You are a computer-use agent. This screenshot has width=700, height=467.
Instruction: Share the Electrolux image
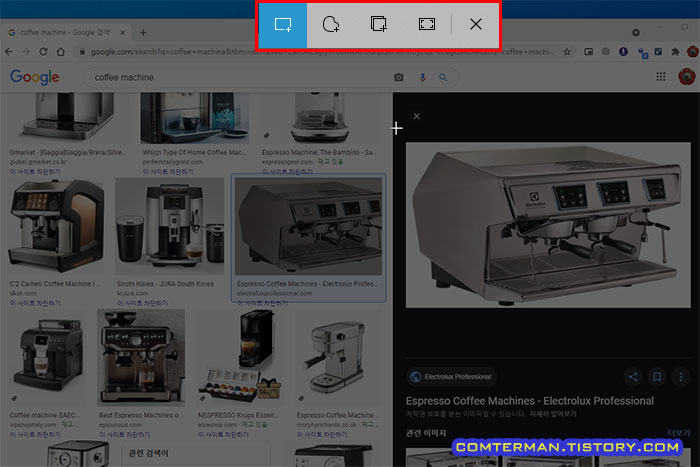pos(633,377)
